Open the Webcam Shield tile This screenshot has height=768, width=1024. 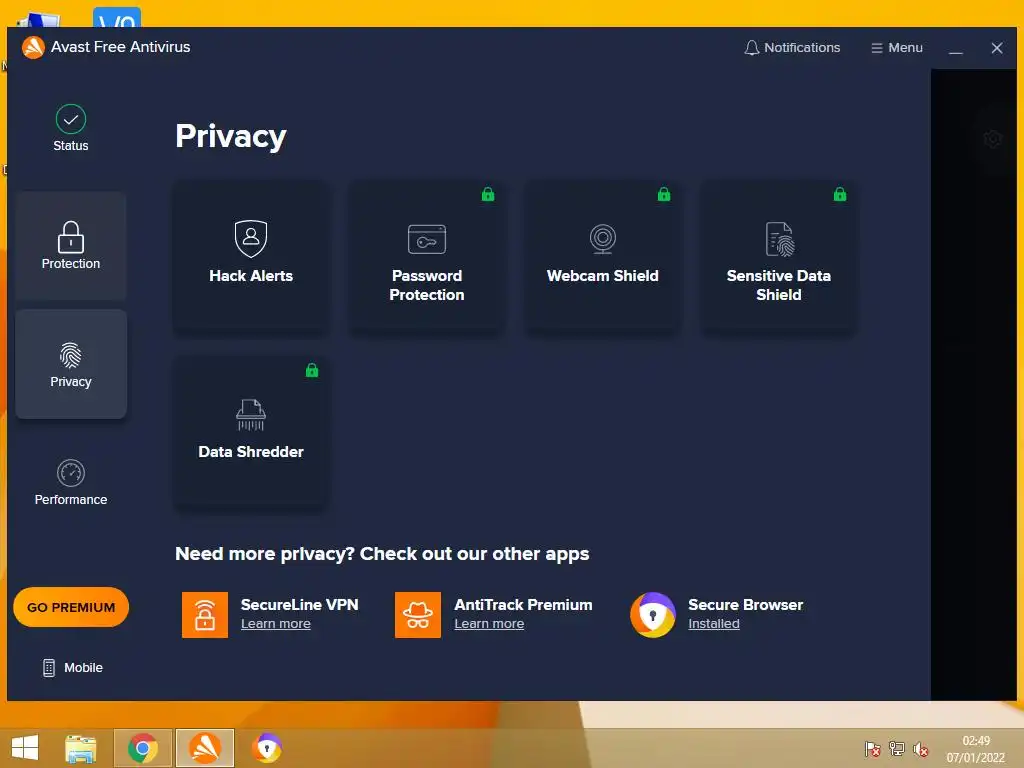coord(602,257)
